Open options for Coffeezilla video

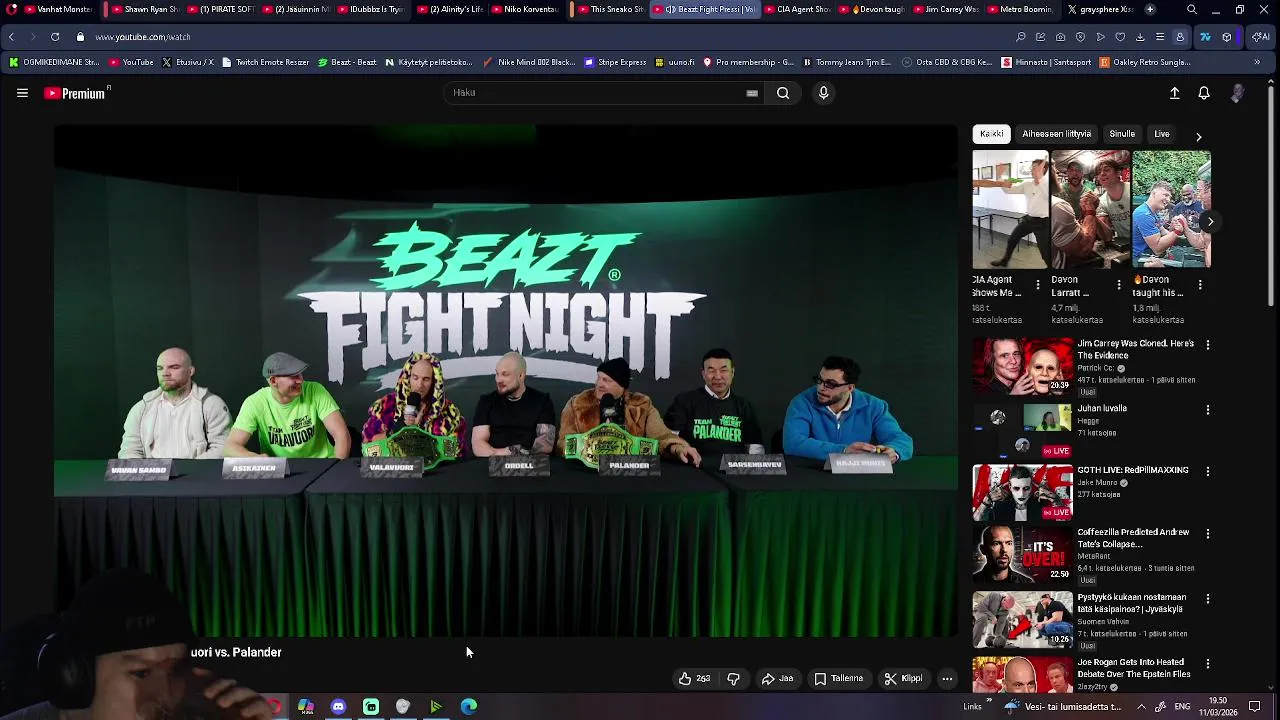[x=1208, y=534]
